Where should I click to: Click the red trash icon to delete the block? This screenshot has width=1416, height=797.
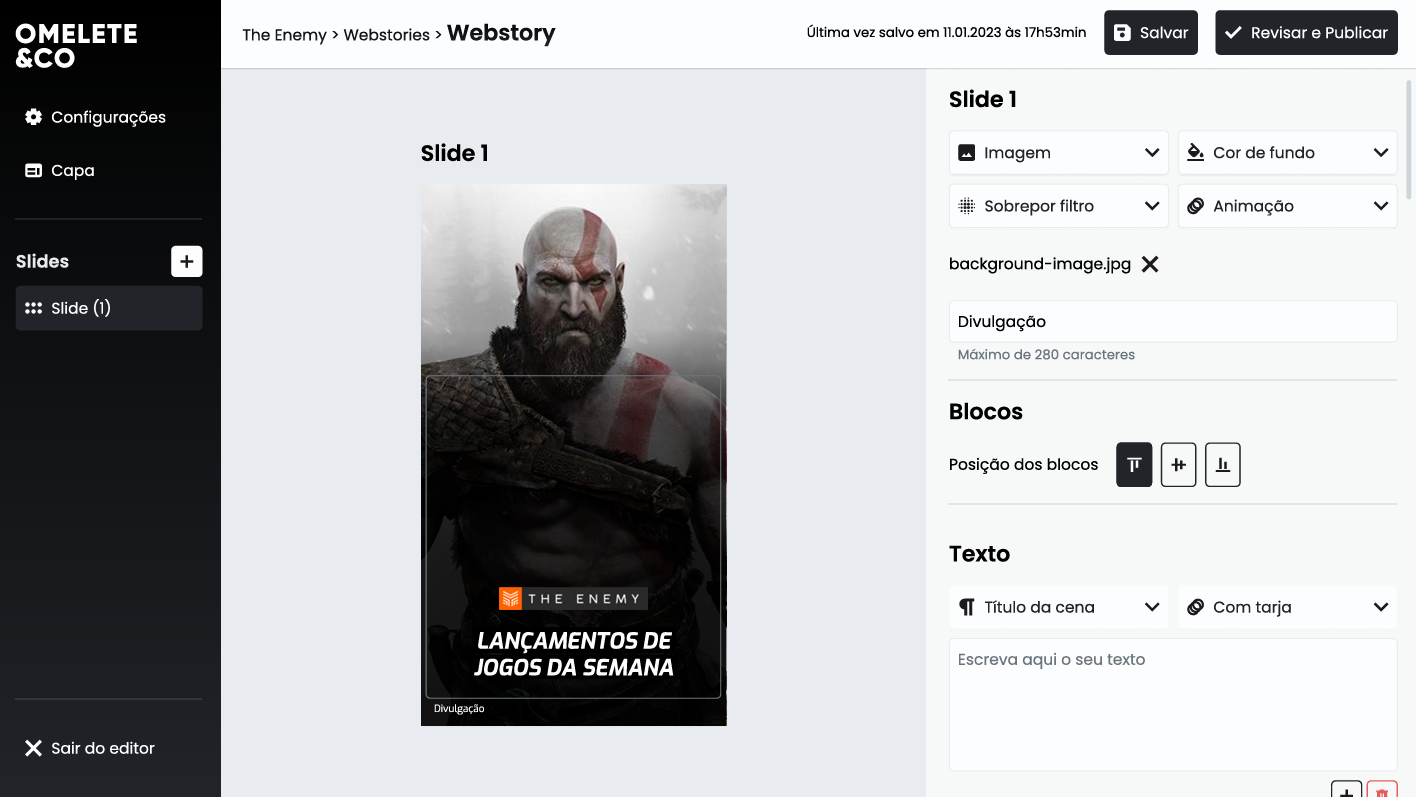pyautogui.click(x=1382, y=789)
